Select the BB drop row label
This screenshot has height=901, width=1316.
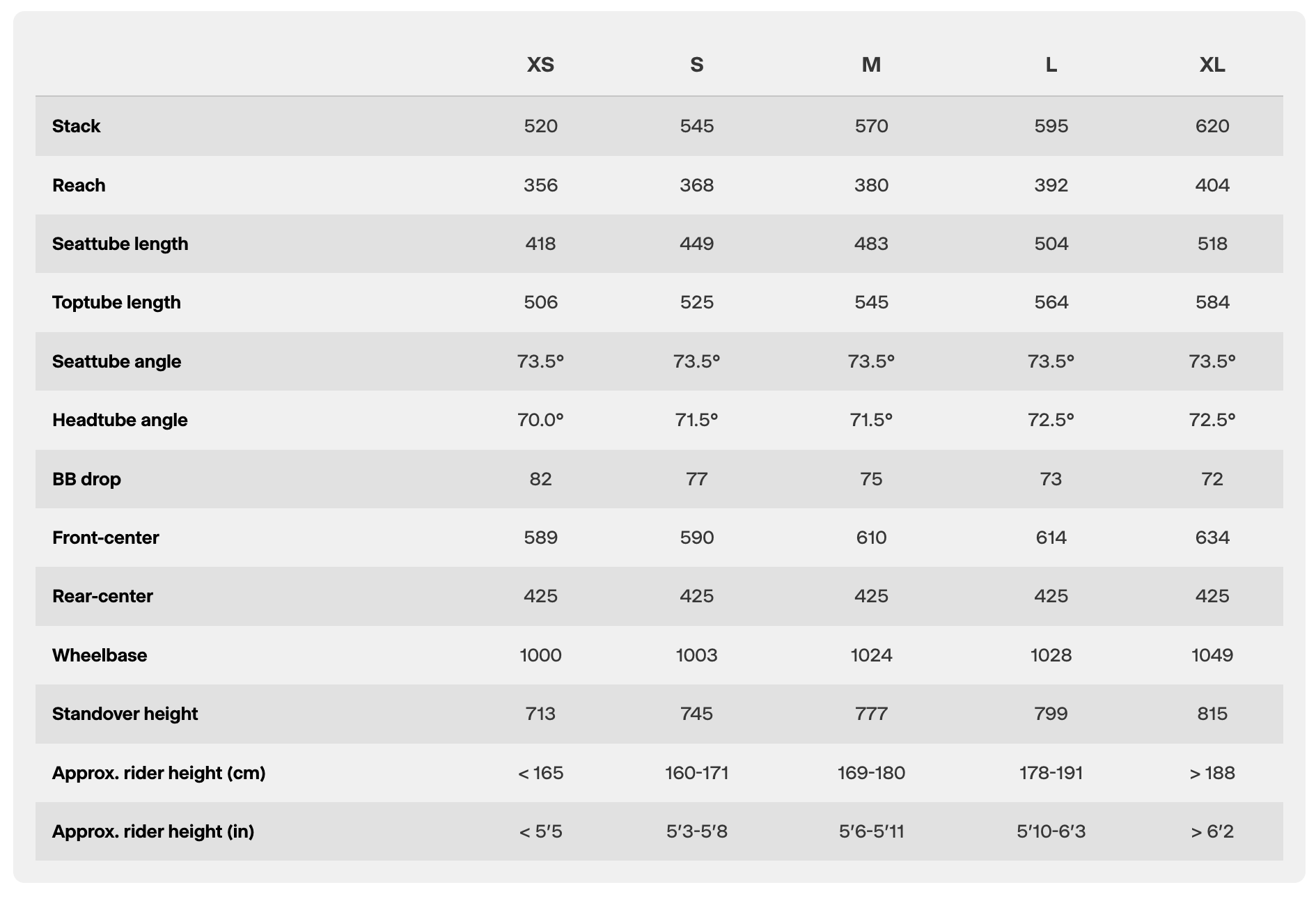pos(86,479)
